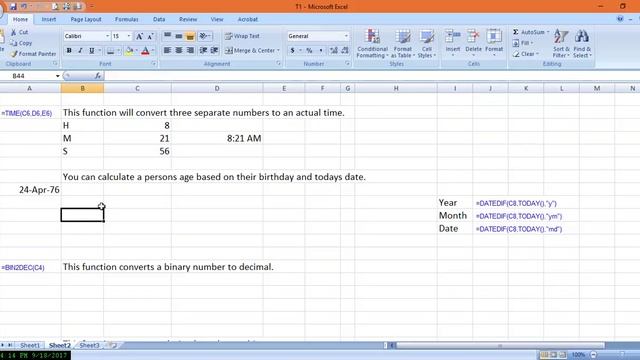640x360 pixels.
Task: Increase decimal places
Action: coord(334,51)
